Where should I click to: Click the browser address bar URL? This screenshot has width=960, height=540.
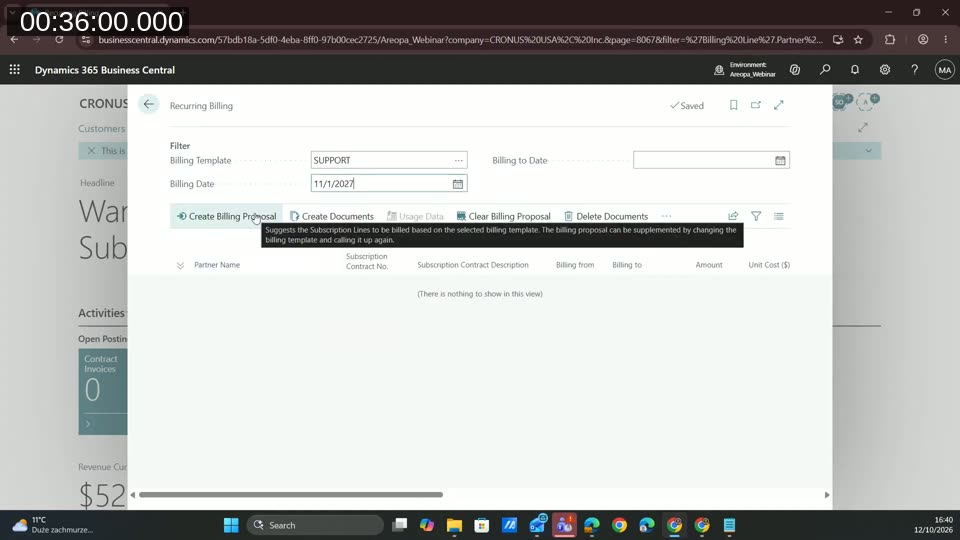click(460, 39)
